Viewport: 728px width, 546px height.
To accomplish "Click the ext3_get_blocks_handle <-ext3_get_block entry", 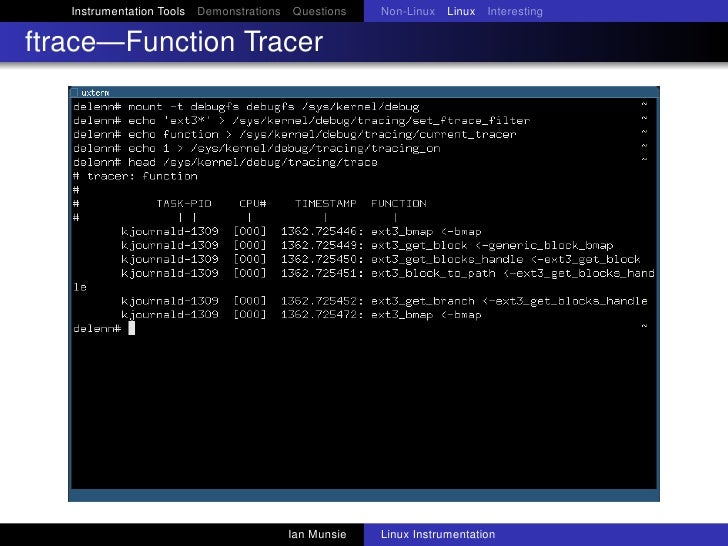I will pos(506,259).
